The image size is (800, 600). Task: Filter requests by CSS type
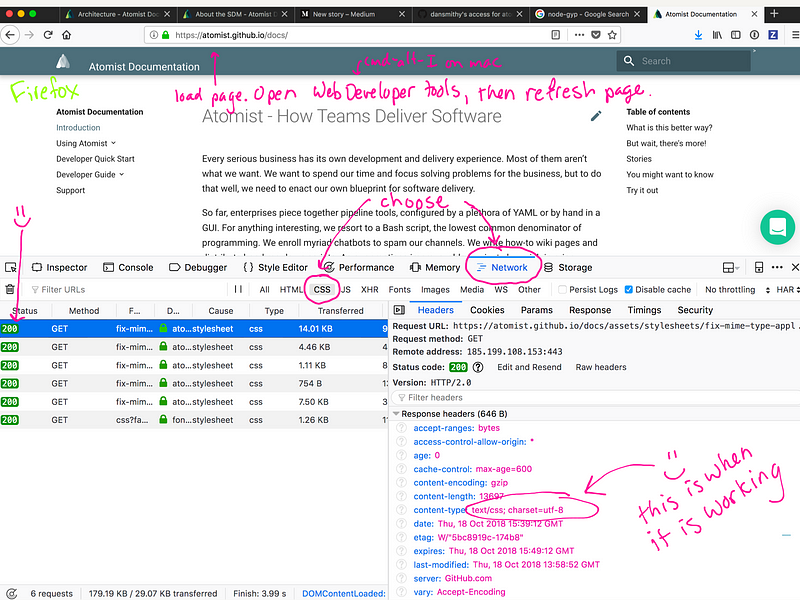(322, 289)
